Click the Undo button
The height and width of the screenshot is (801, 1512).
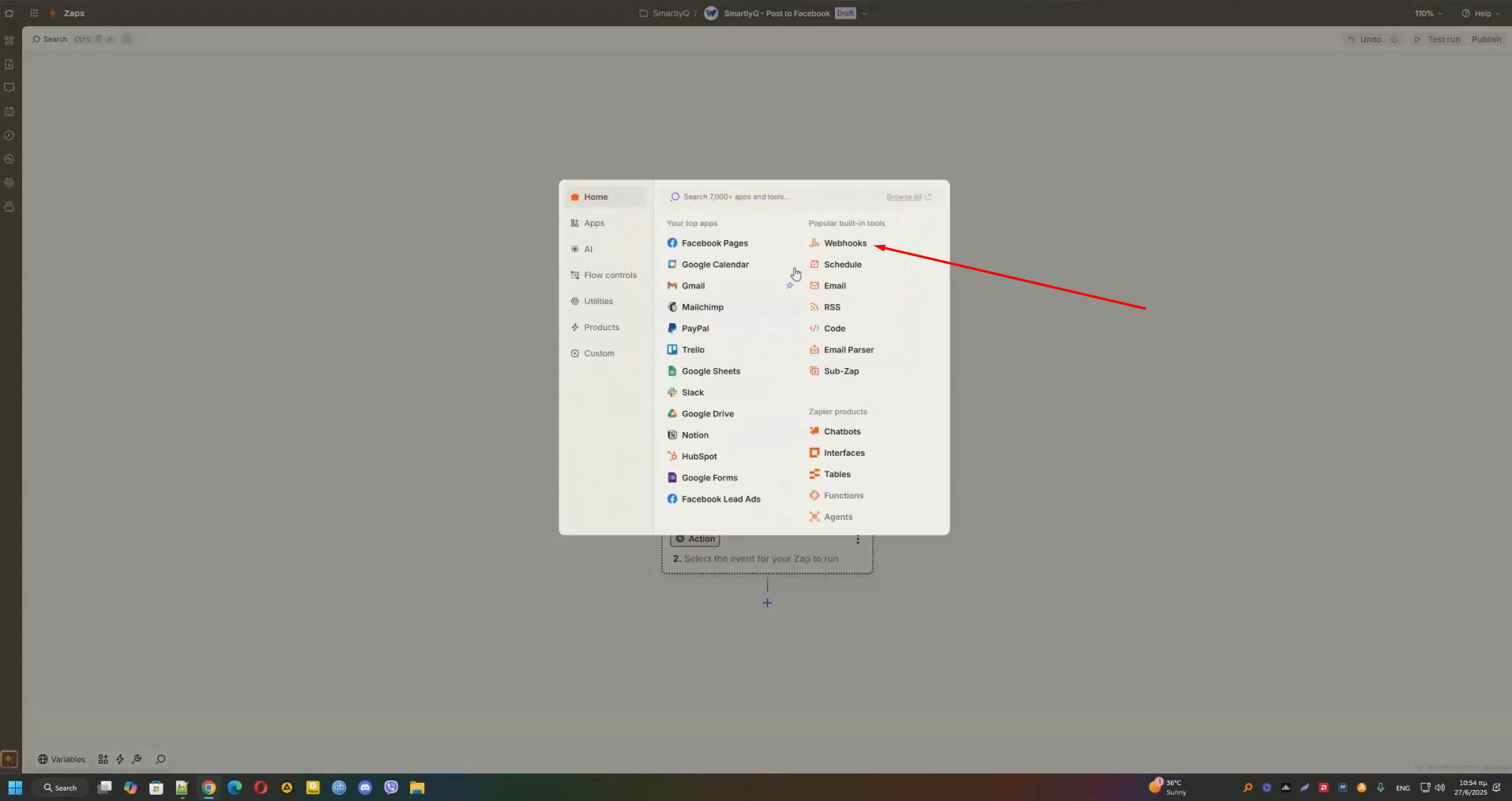1364,39
